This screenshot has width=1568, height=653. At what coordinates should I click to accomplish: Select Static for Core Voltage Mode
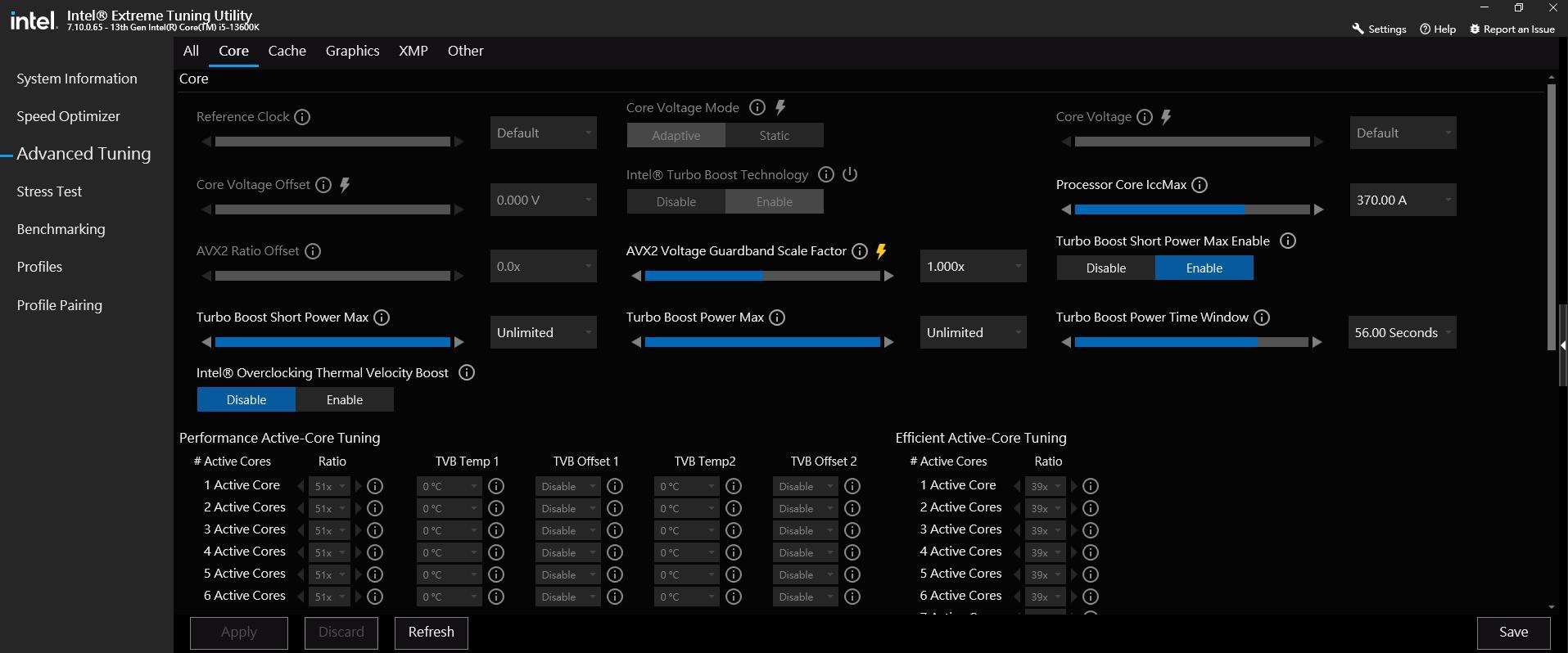[x=774, y=135]
